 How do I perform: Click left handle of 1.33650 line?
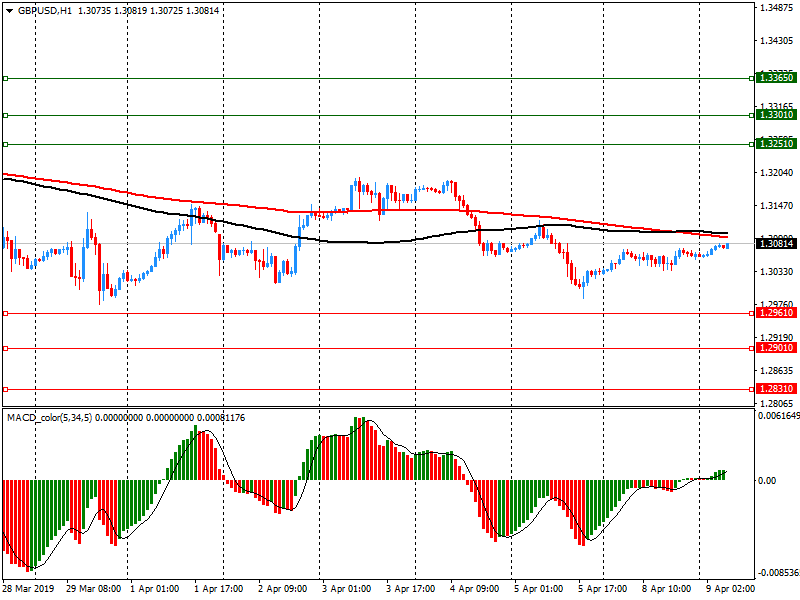5,78
